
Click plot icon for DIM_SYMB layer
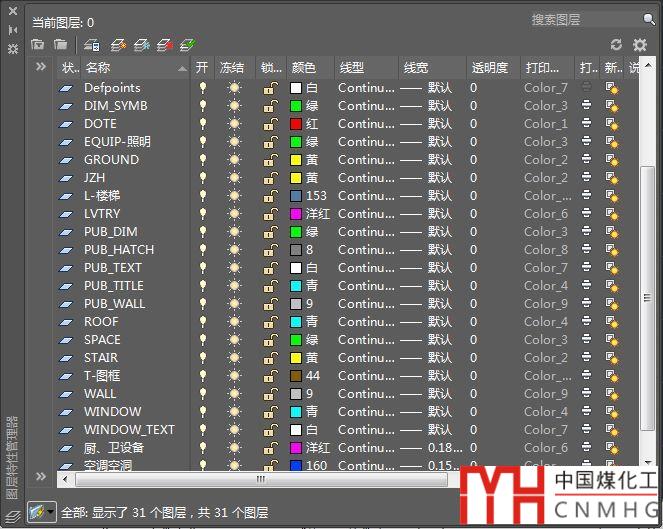pos(586,105)
